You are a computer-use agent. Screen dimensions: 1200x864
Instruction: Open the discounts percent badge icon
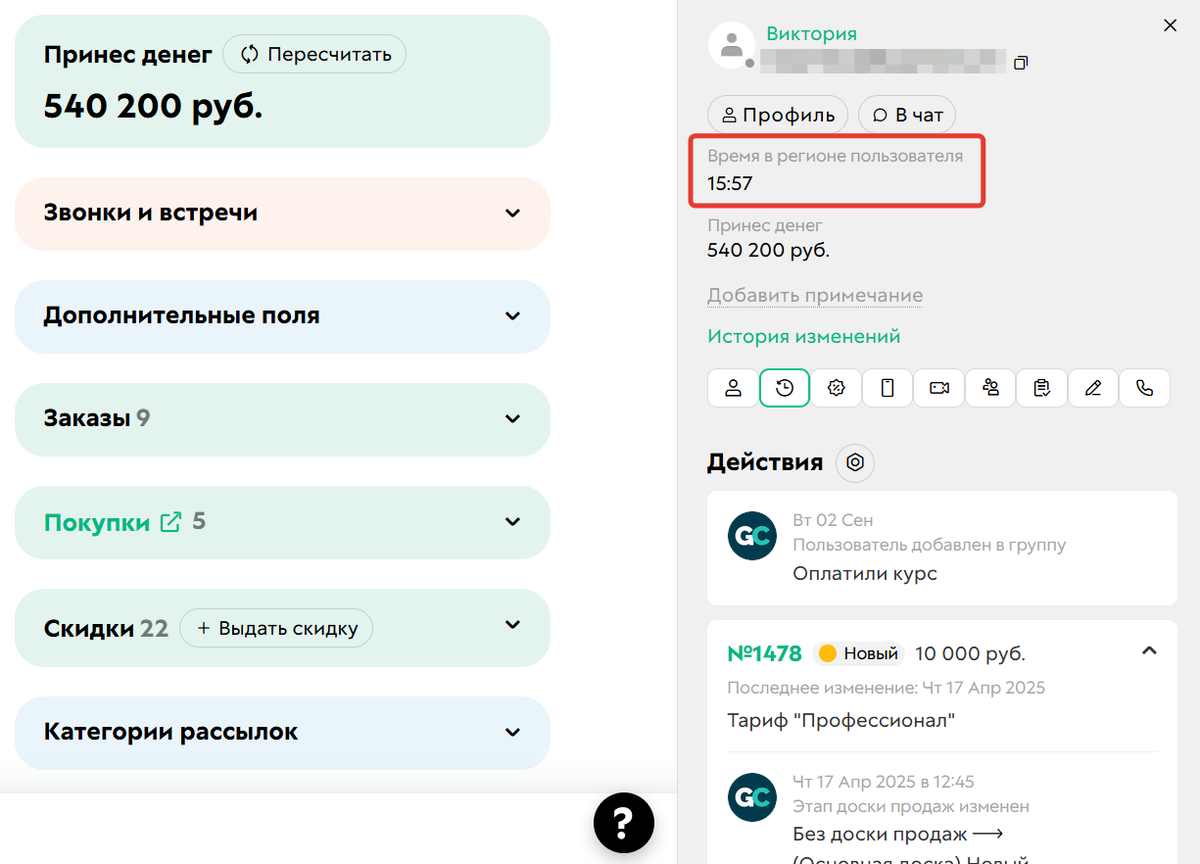836,388
